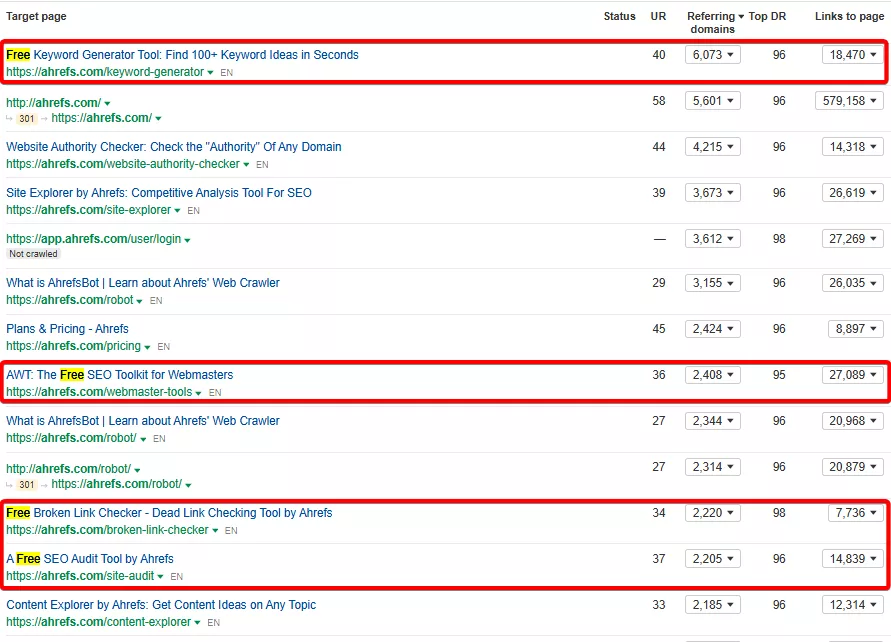Viewport: 891px width, 642px height.
Task: Open referring domains dropdown showing 2,185
Action: (x=713, y=605)
